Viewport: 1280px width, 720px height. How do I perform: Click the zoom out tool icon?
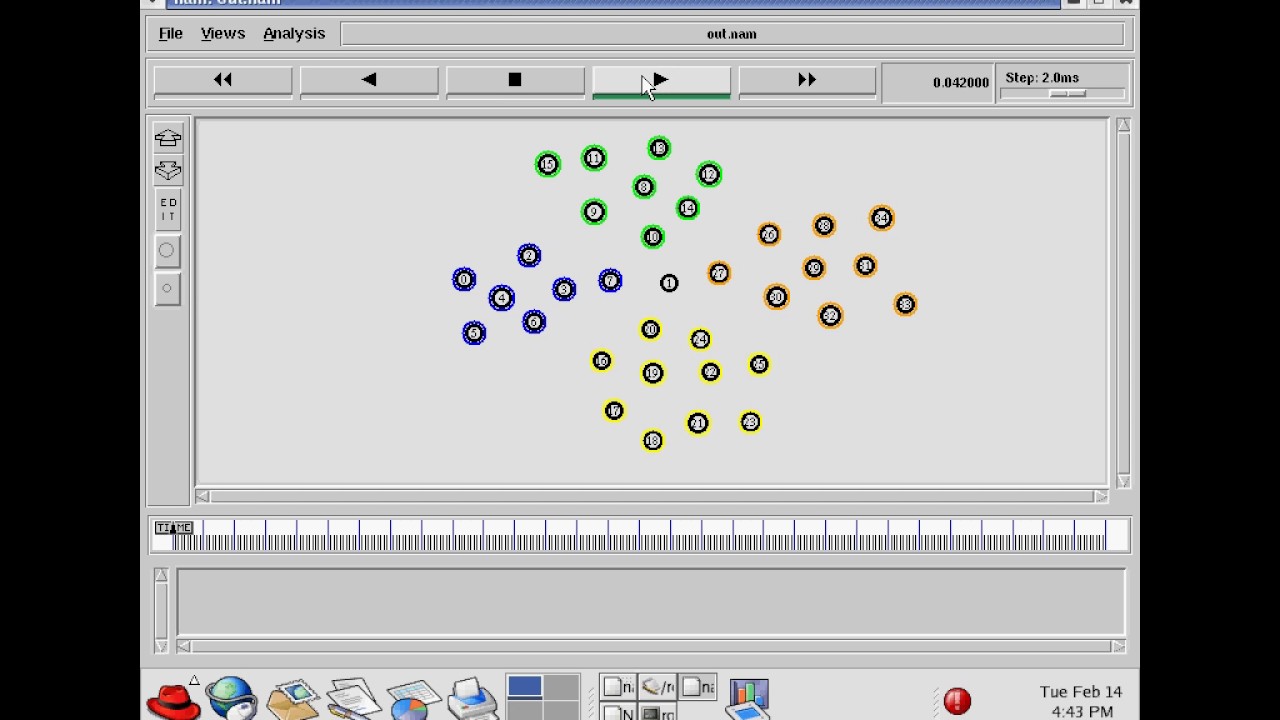(168, 171)
